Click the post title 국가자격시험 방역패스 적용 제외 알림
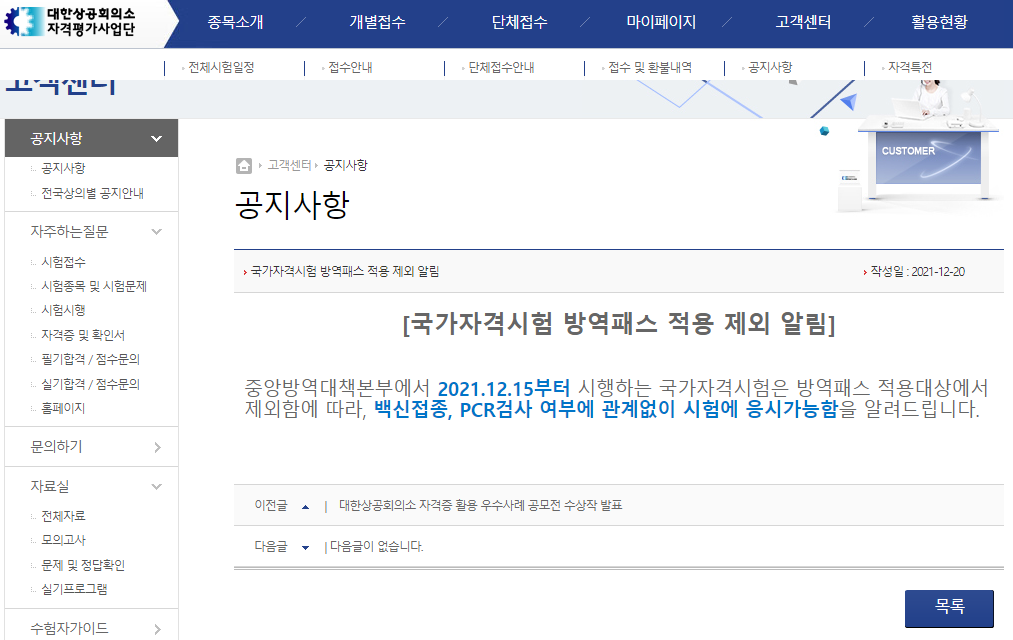 point(345,271)
